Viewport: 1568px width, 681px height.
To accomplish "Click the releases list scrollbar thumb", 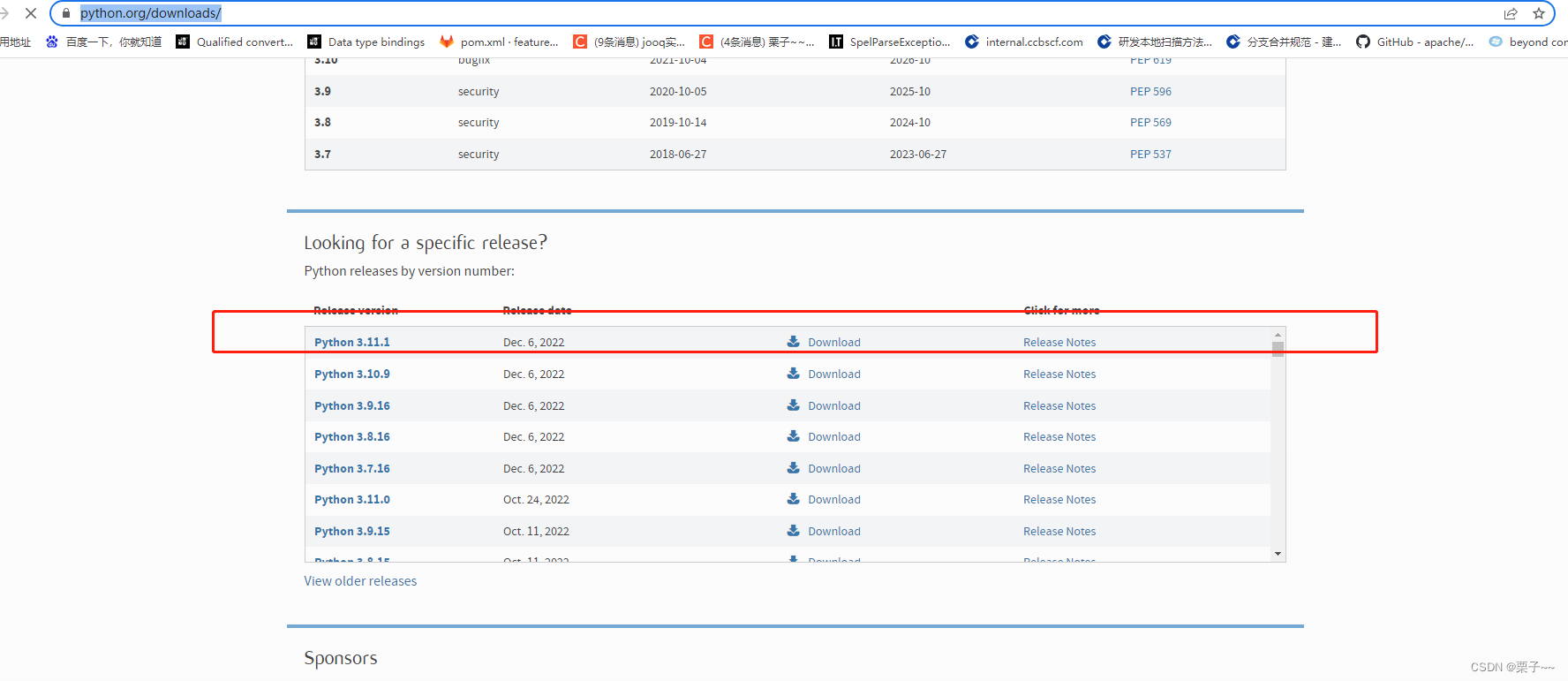I will [x=1278, y=350].
